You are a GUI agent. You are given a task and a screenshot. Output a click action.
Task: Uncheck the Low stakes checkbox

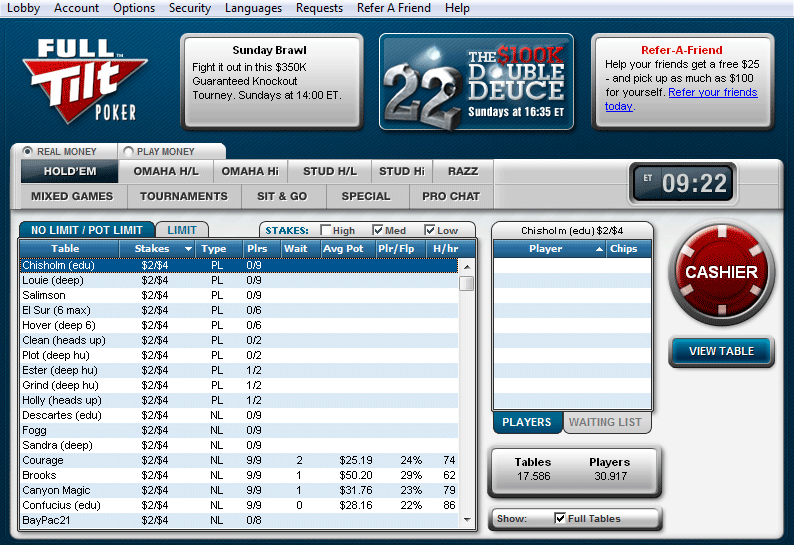click(x=429, y=230)
